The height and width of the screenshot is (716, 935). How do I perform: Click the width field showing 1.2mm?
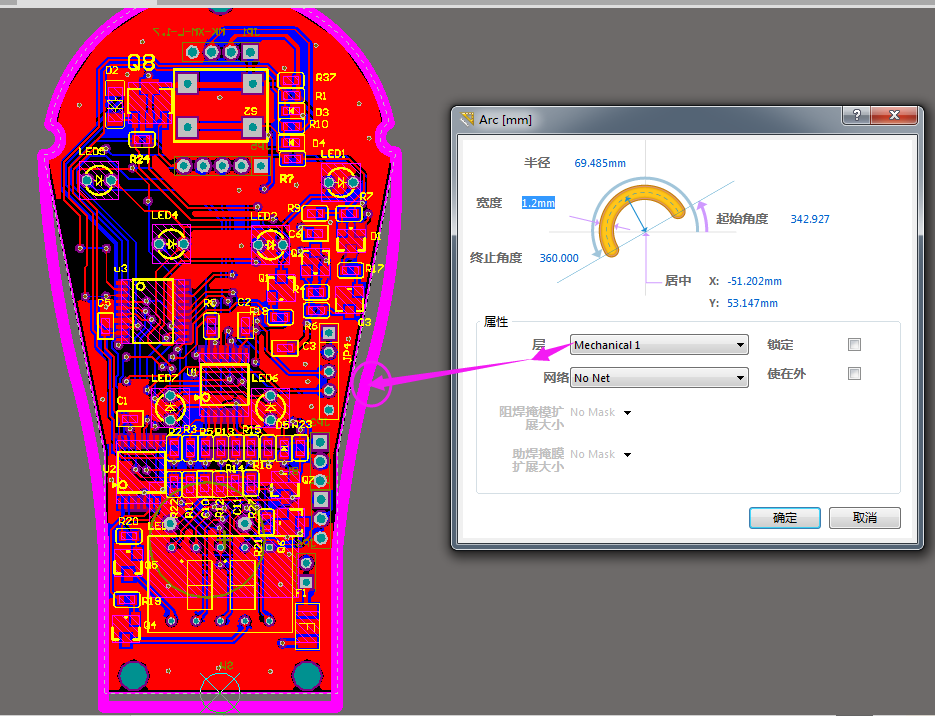pyautogui.click(x=538, y=203)
